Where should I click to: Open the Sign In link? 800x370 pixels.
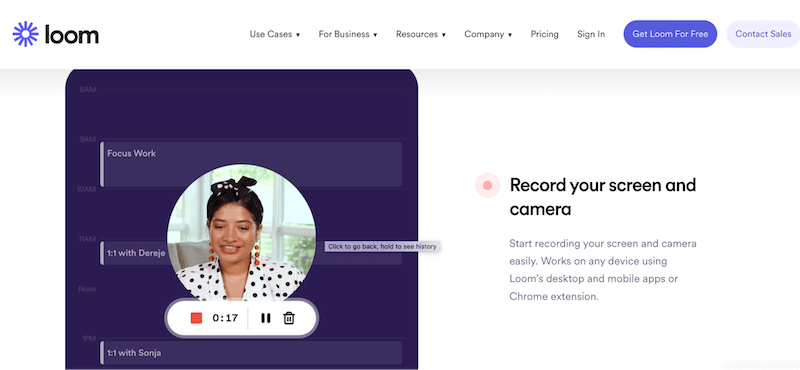[x=591, y=34]
